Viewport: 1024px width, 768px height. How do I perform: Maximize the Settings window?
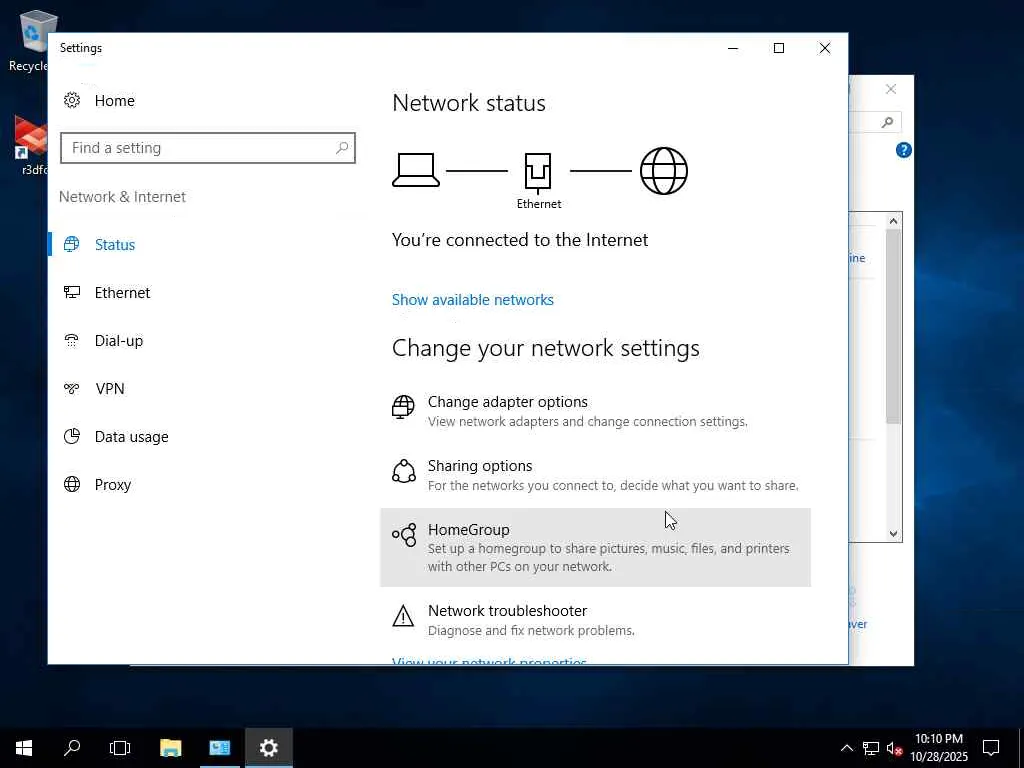[778, 48]
